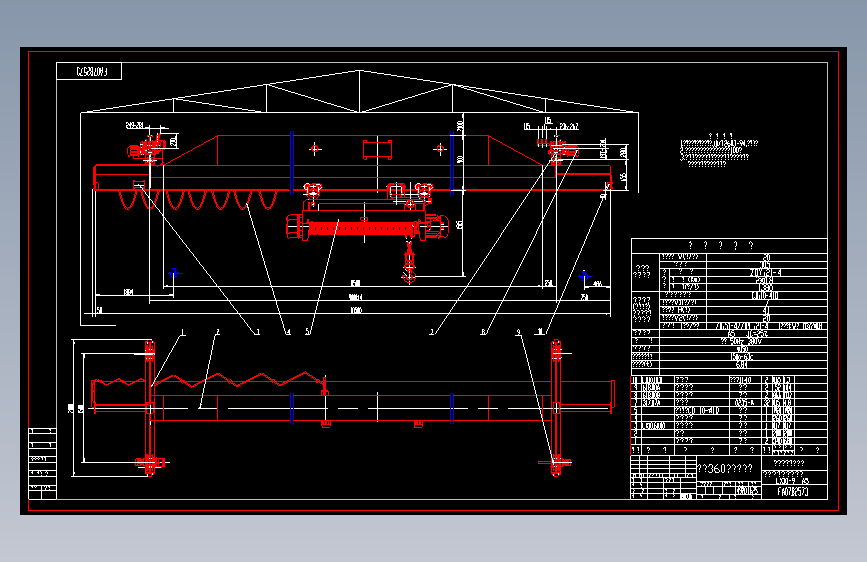Click part callout number 5
The height and width of the screenshot is (562, 867).
coord(308,332)
